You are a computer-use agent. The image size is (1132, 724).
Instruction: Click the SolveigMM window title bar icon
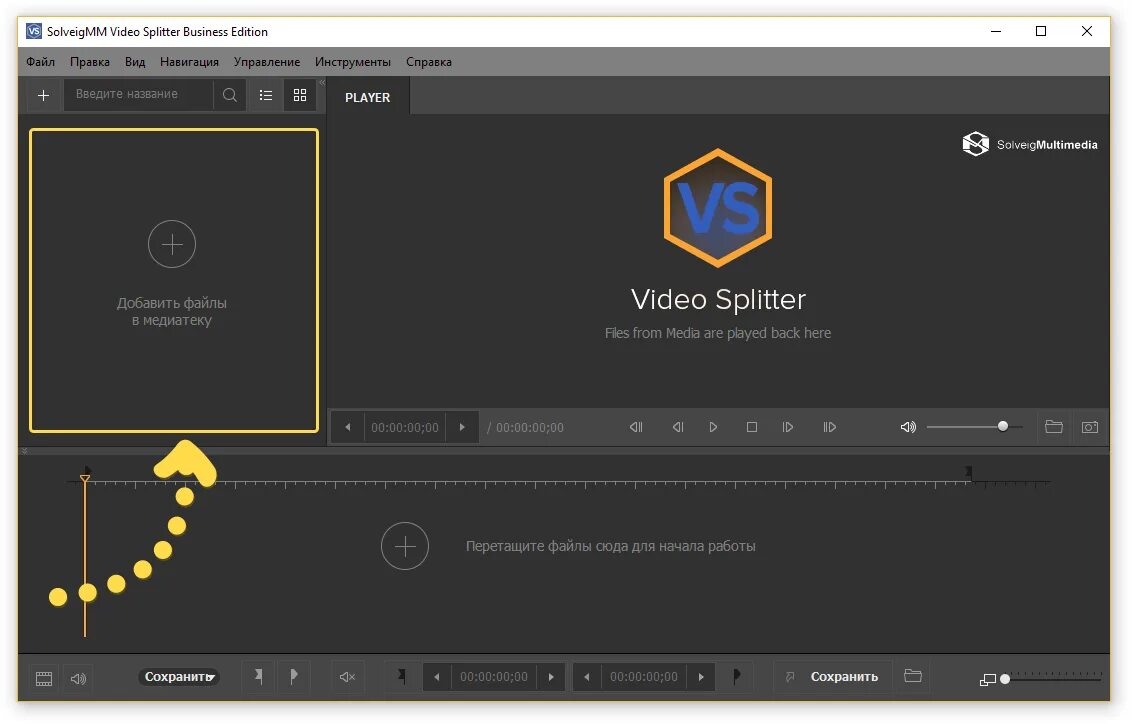(x=33, y=31)
